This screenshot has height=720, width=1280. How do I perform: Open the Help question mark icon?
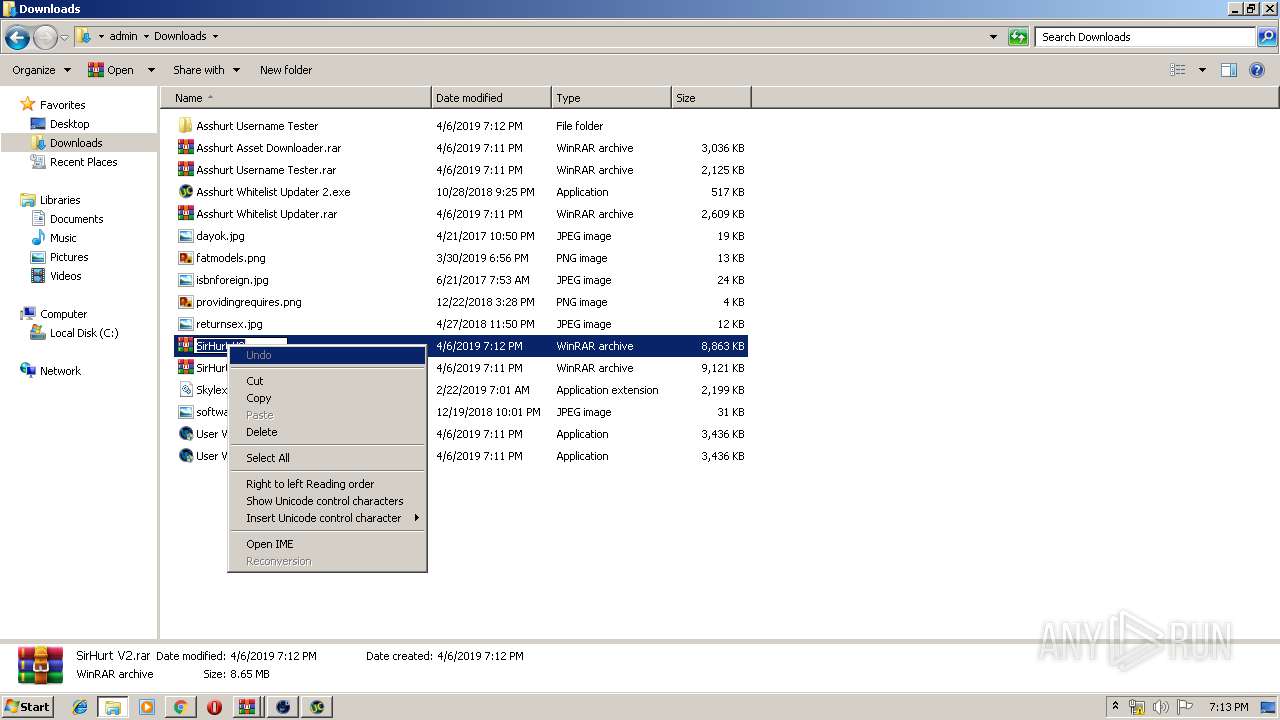[1257, 70]
